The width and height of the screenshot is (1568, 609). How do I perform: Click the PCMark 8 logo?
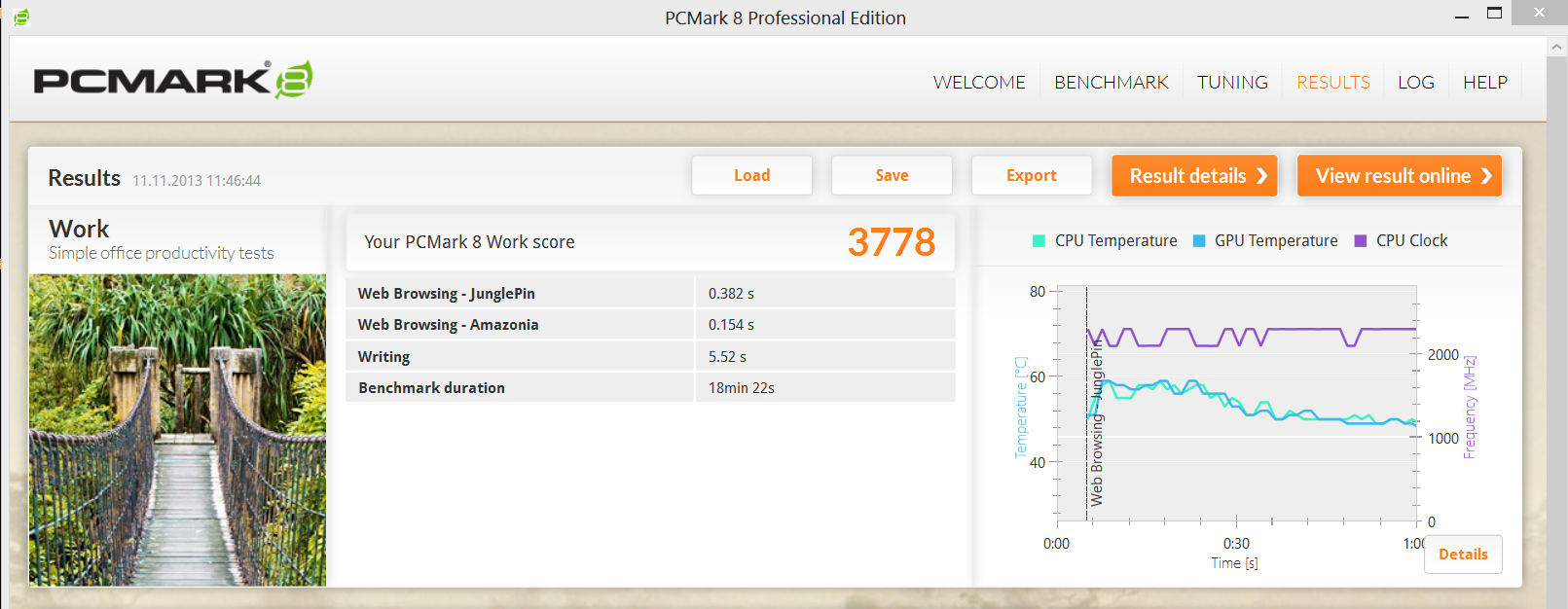[173, 80]
